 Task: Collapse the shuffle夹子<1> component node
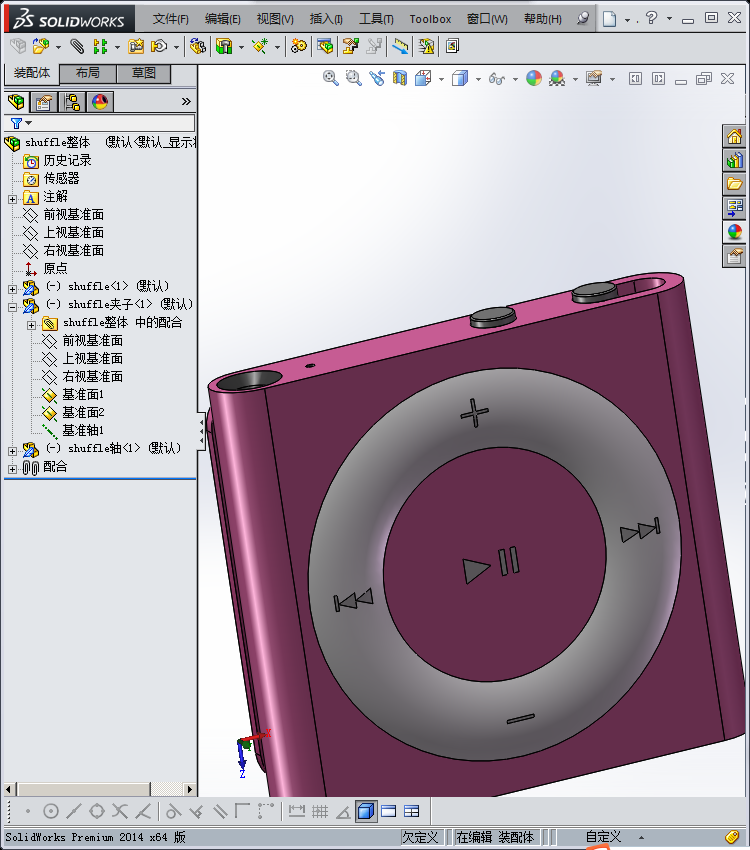(12, 307)
